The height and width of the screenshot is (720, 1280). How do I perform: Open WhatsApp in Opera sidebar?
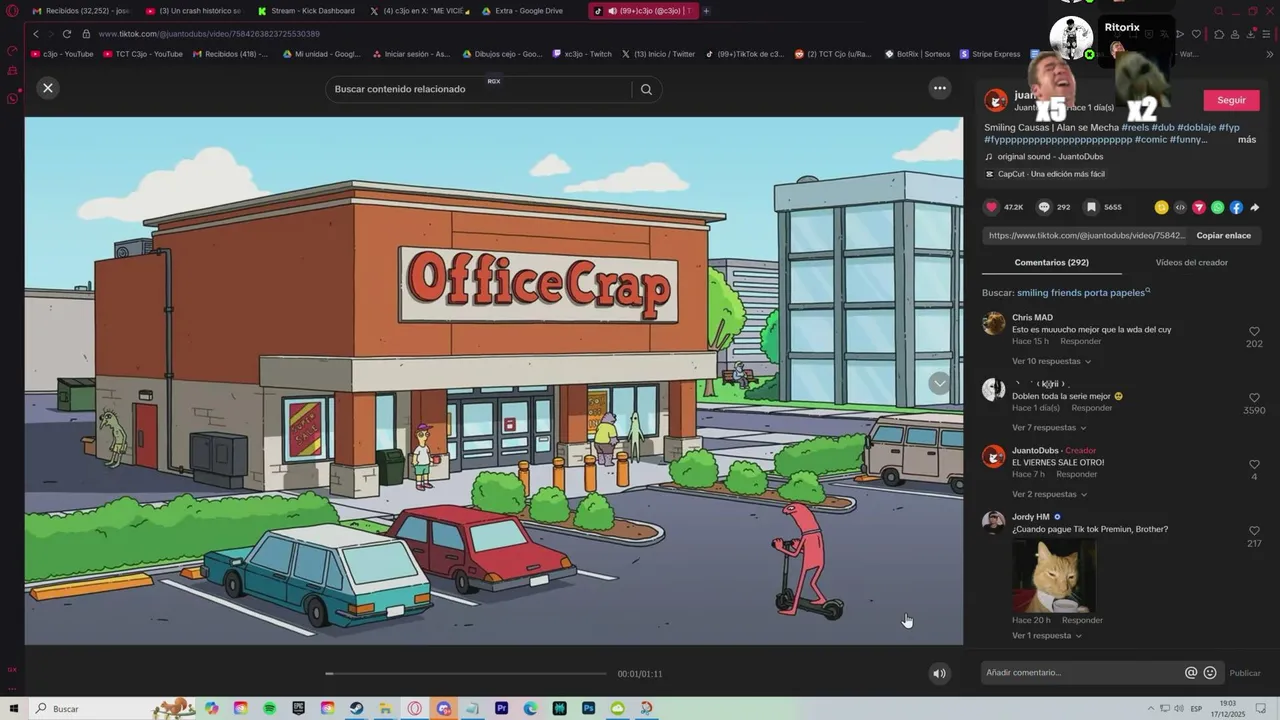click(12, 98)
